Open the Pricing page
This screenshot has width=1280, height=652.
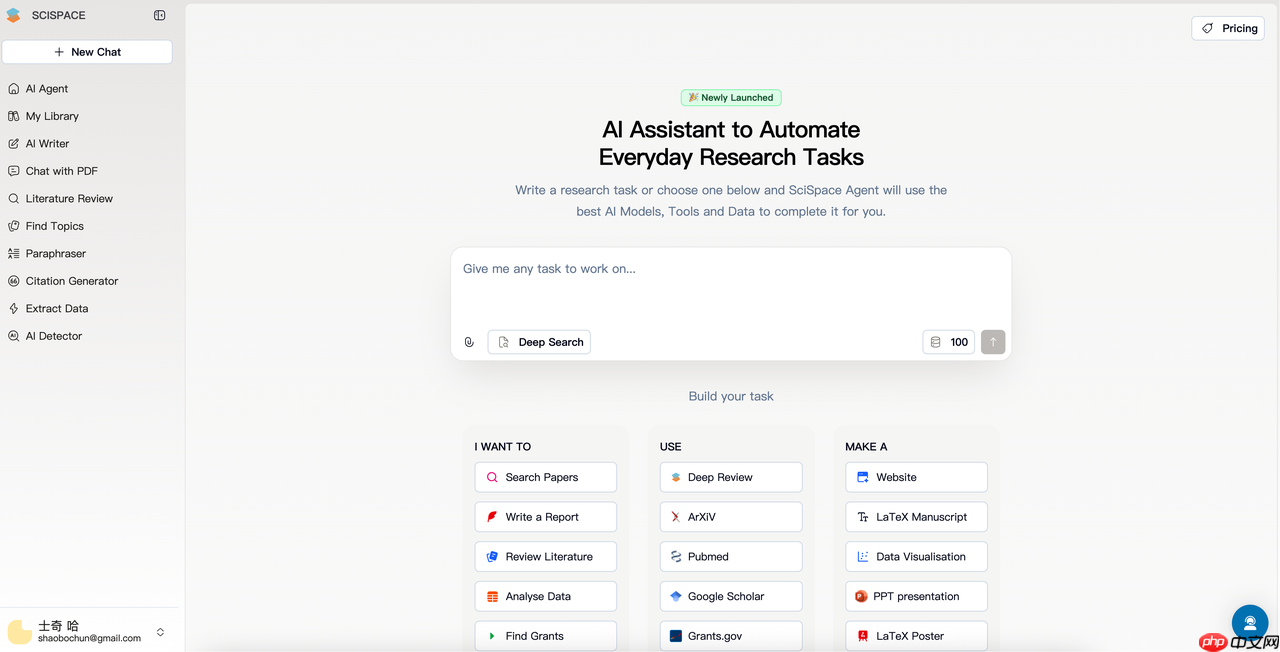pos(1228,28)
